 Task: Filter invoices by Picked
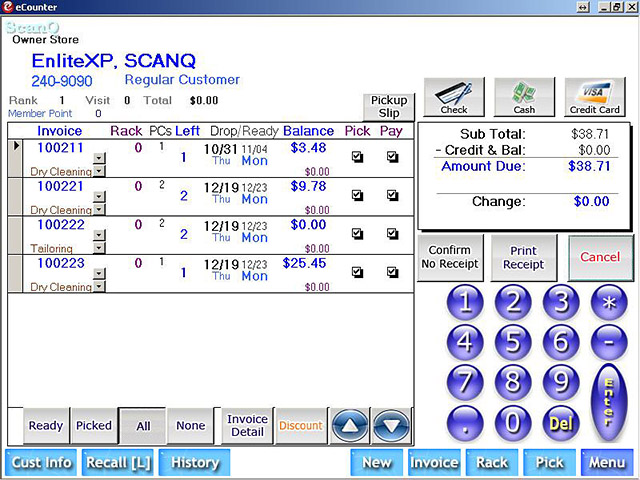(94, 426)
